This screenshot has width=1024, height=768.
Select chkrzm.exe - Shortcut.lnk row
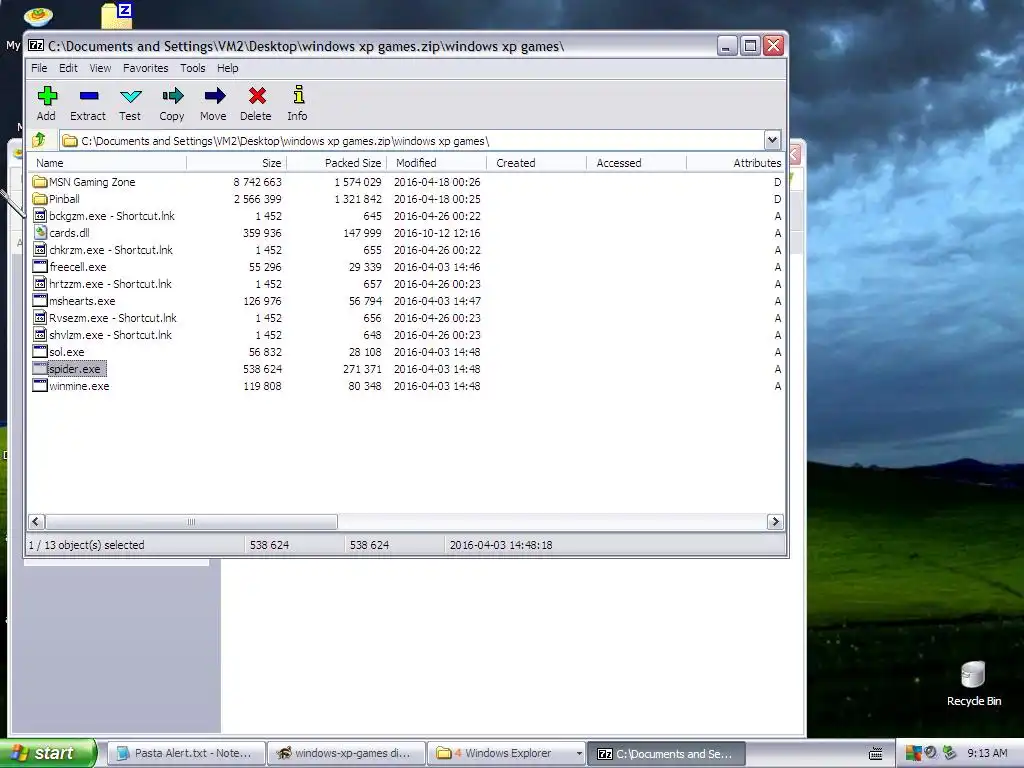coord(406,249)
